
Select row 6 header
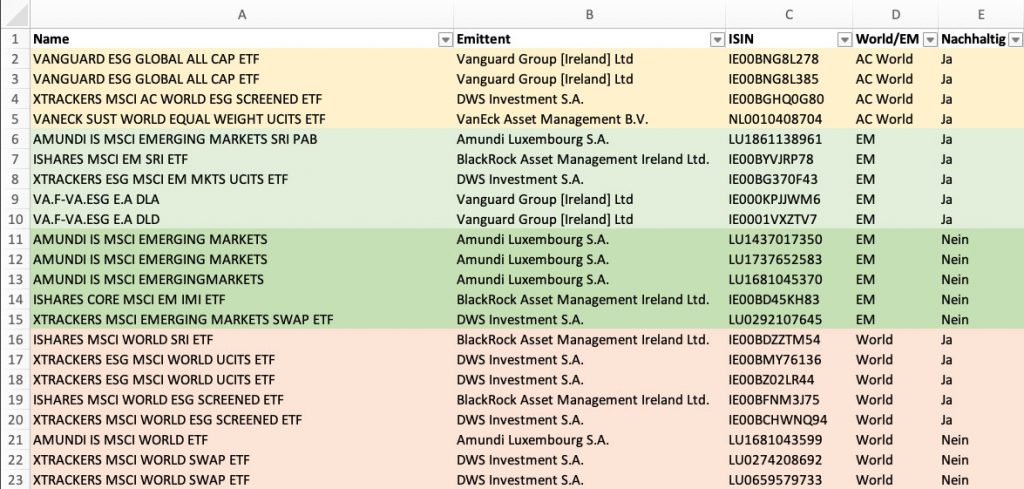pos(15,139)
